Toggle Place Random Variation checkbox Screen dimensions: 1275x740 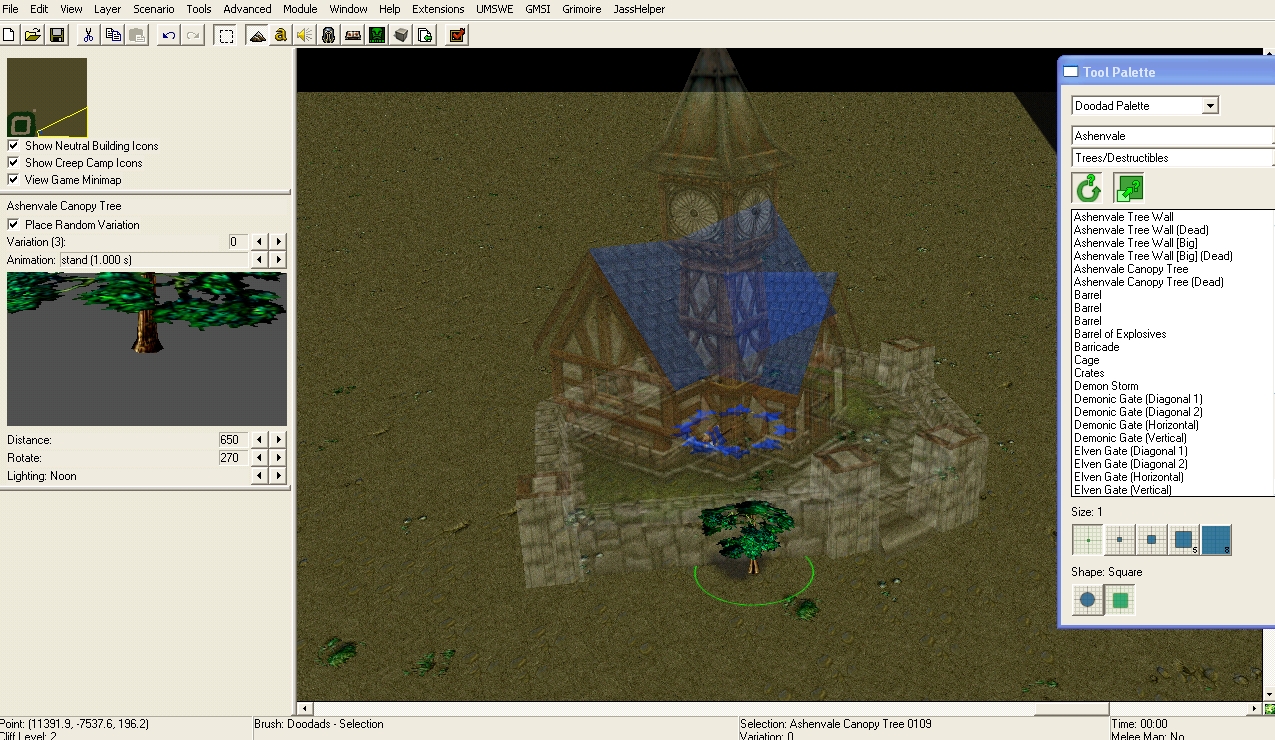(13, 225)
